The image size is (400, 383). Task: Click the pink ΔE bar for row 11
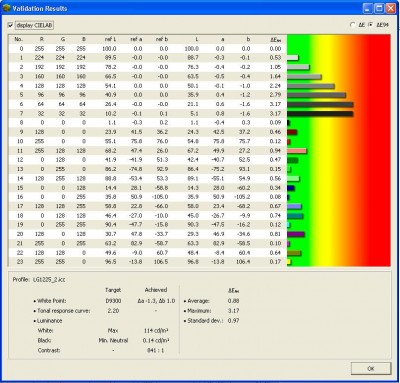coord(297,151)
